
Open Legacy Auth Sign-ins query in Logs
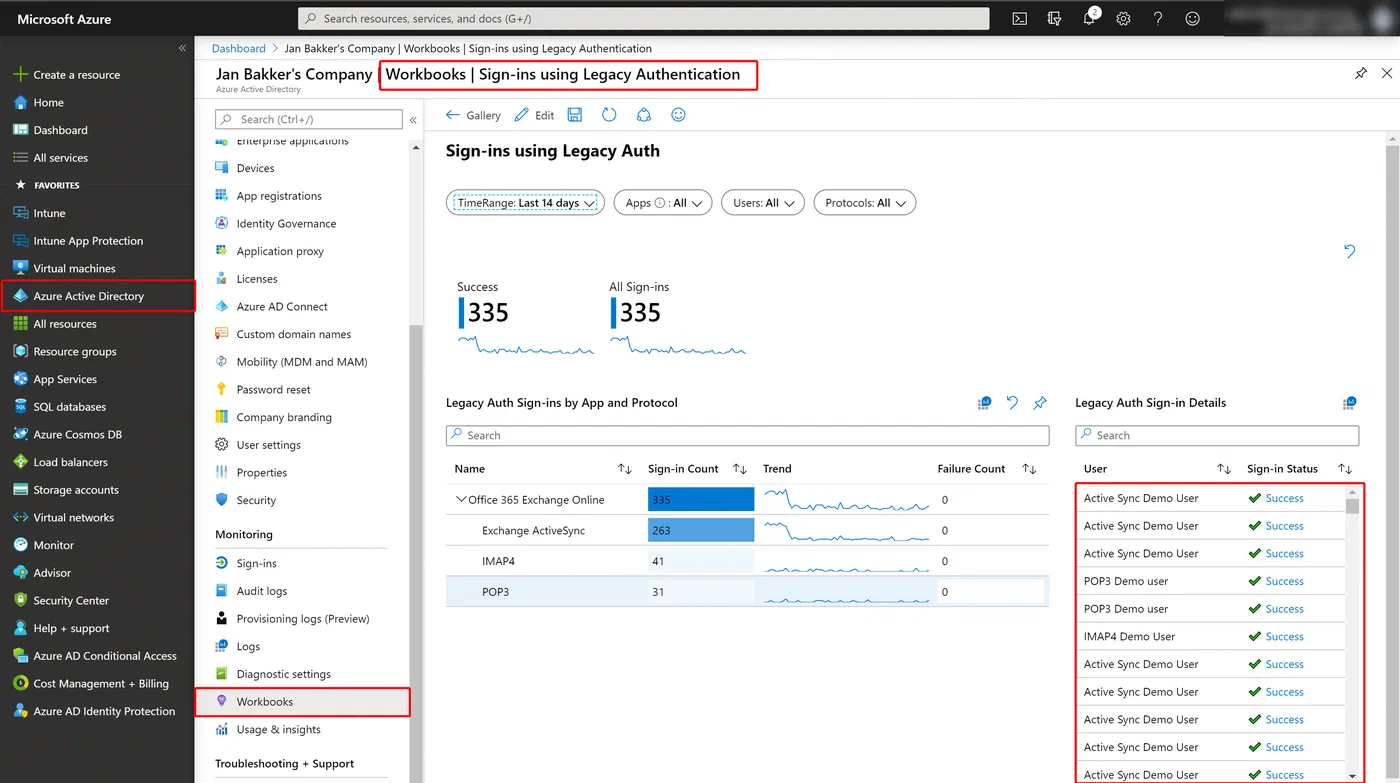pyautogui.click(x=984, y=403)
